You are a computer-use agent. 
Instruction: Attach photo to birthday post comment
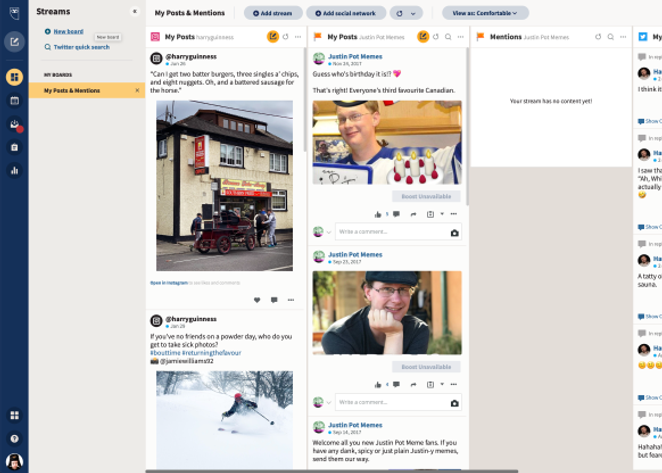point(454,233)
